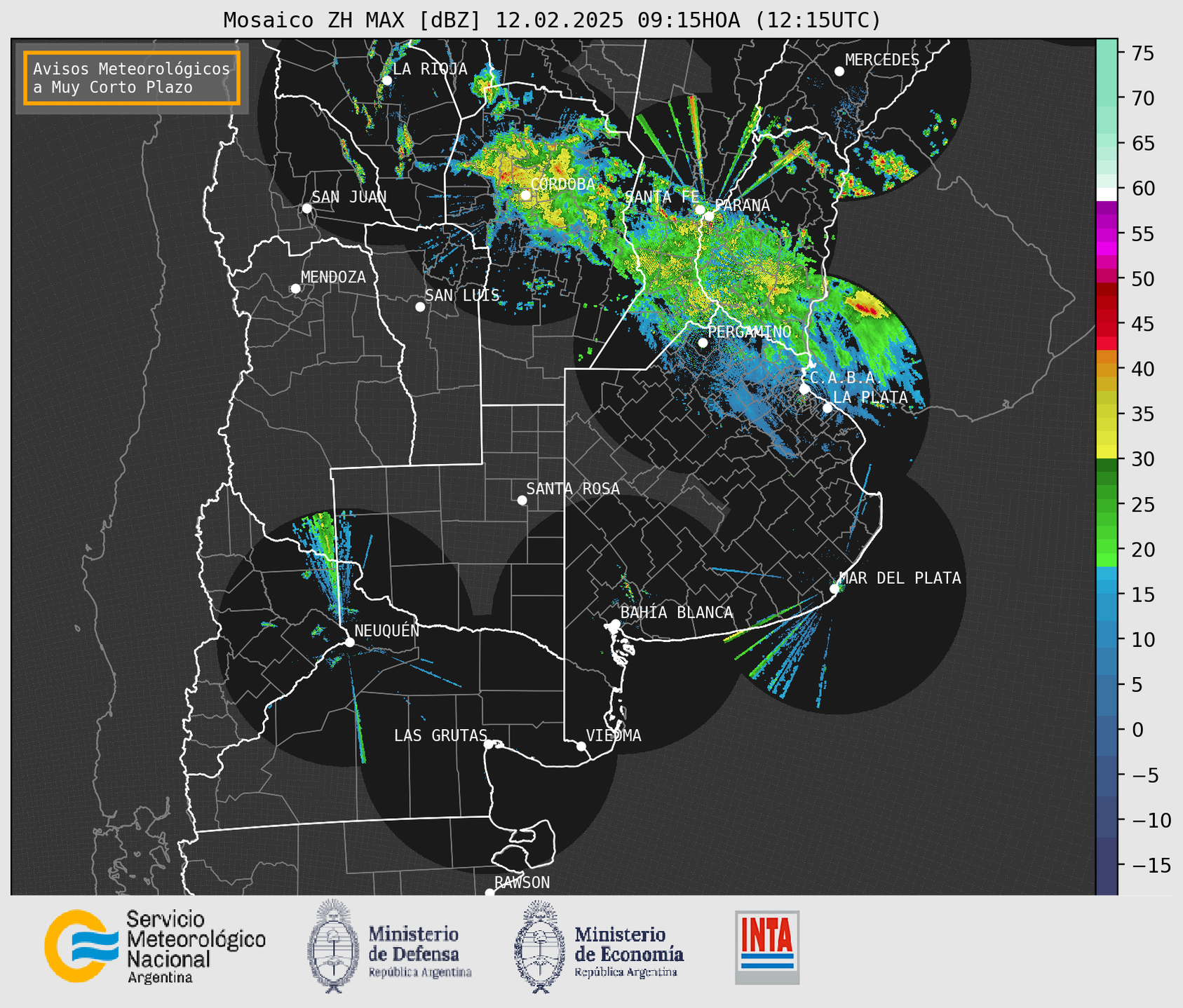The image size is (1183, 1008).
Task: Click the Las Grutas marker dot
Action: click(x=489, y=744)
